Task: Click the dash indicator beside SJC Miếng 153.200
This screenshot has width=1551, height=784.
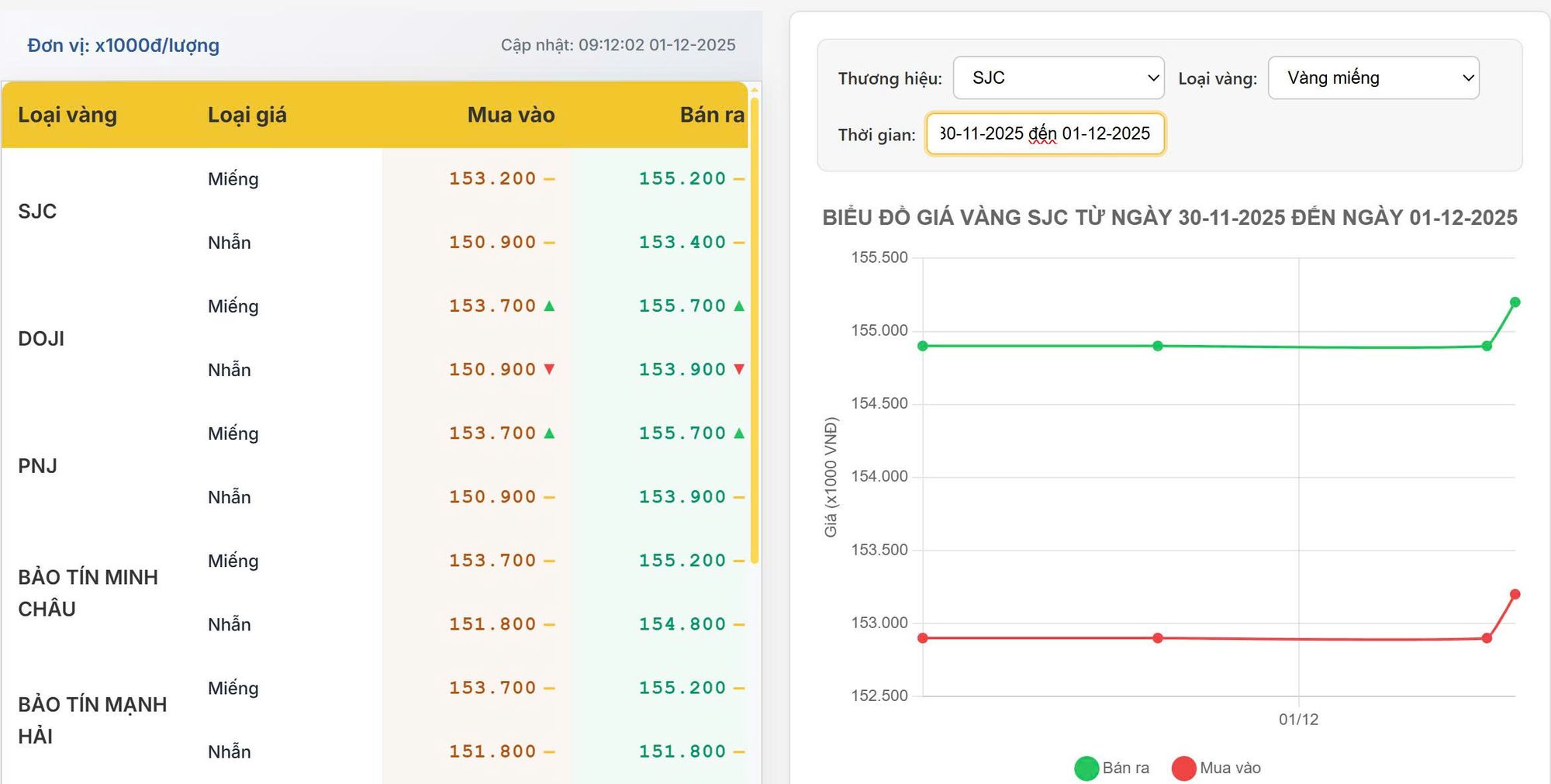Action: tap(549, 179)
